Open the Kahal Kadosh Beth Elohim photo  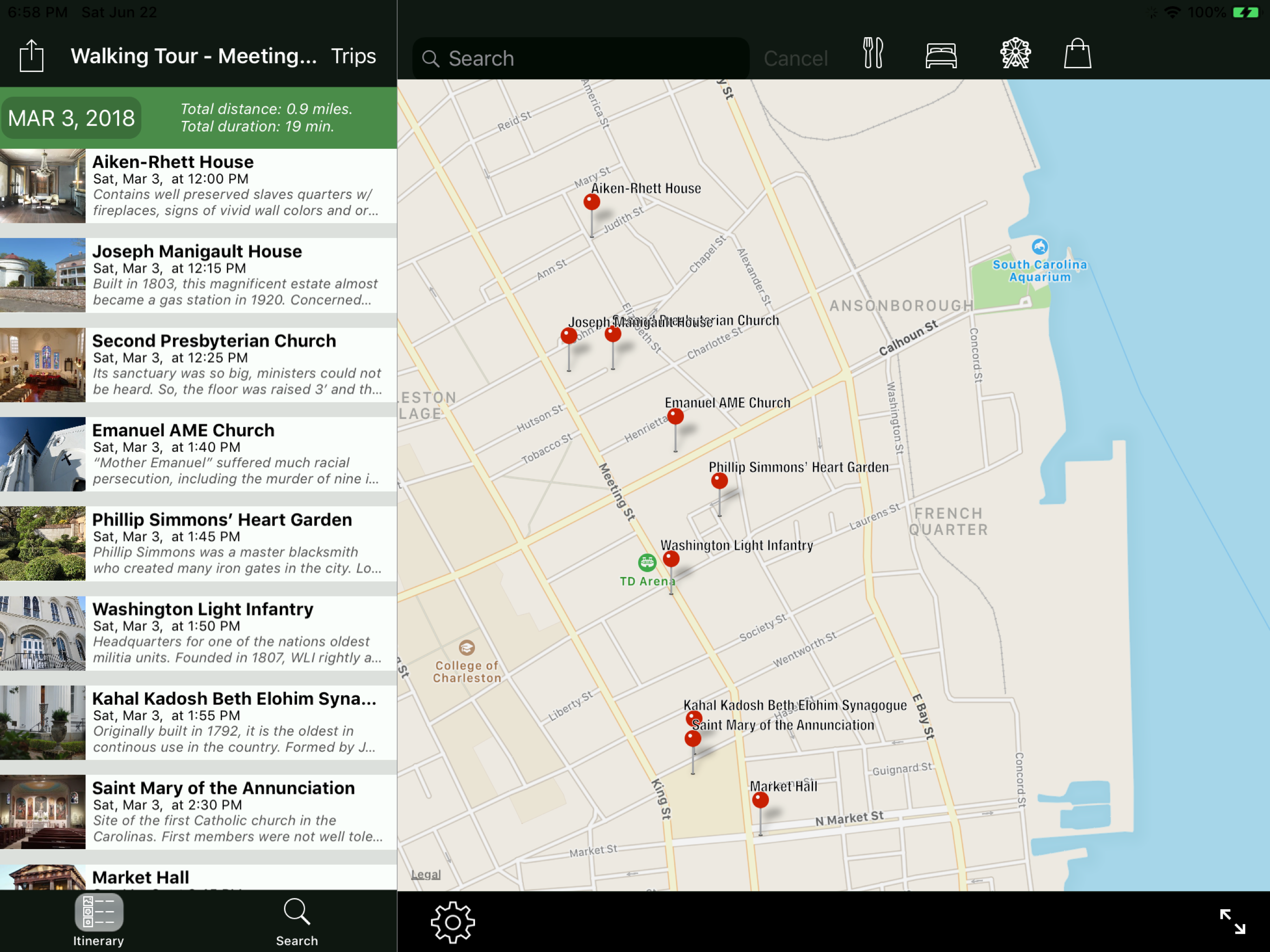pyautogui.click(x=42, y=722)
